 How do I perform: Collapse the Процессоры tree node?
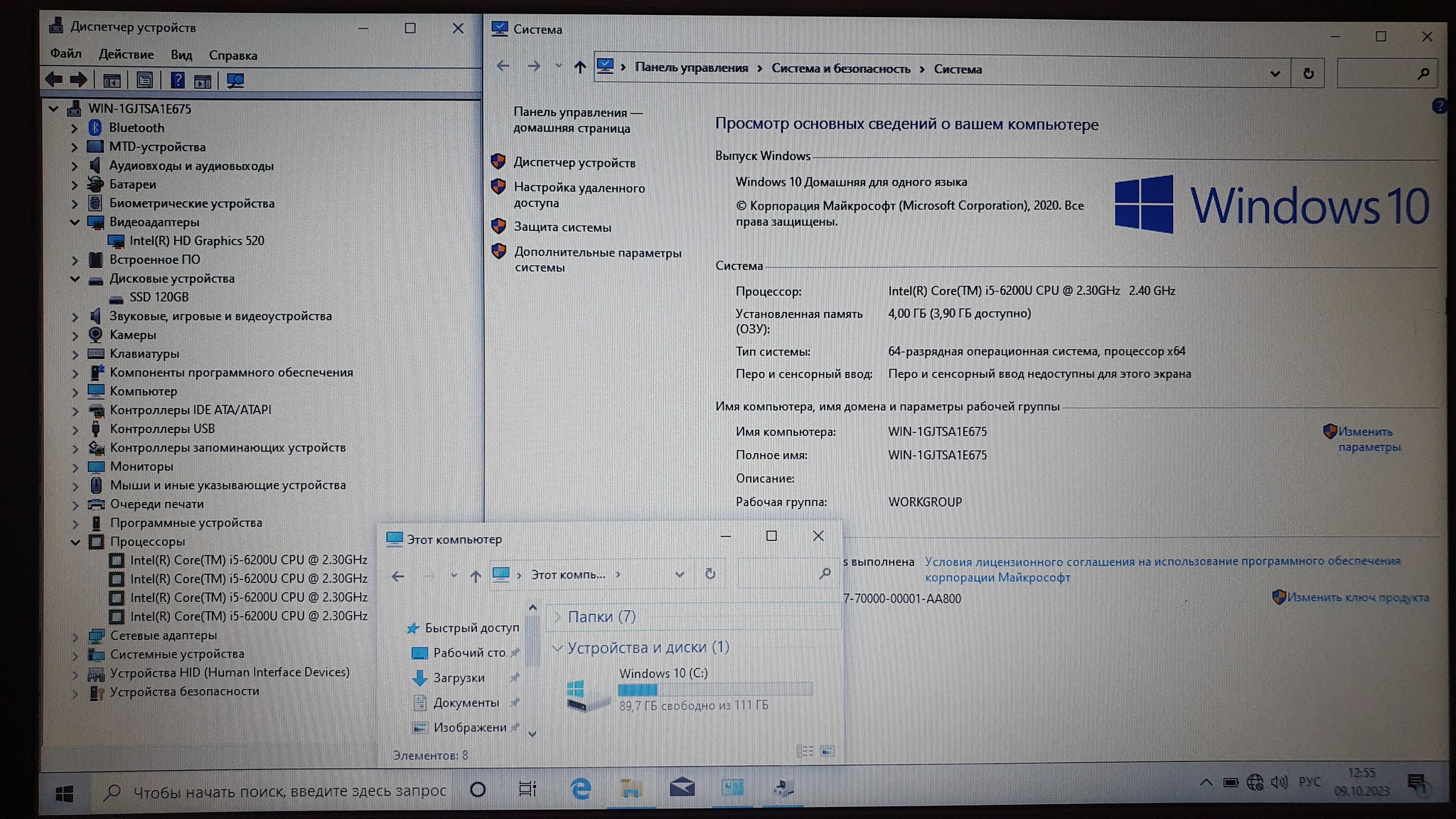coord(75,542)
